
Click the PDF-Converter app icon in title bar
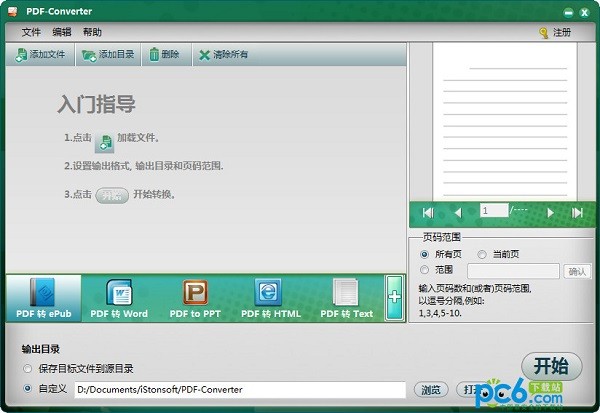point(13,11)
